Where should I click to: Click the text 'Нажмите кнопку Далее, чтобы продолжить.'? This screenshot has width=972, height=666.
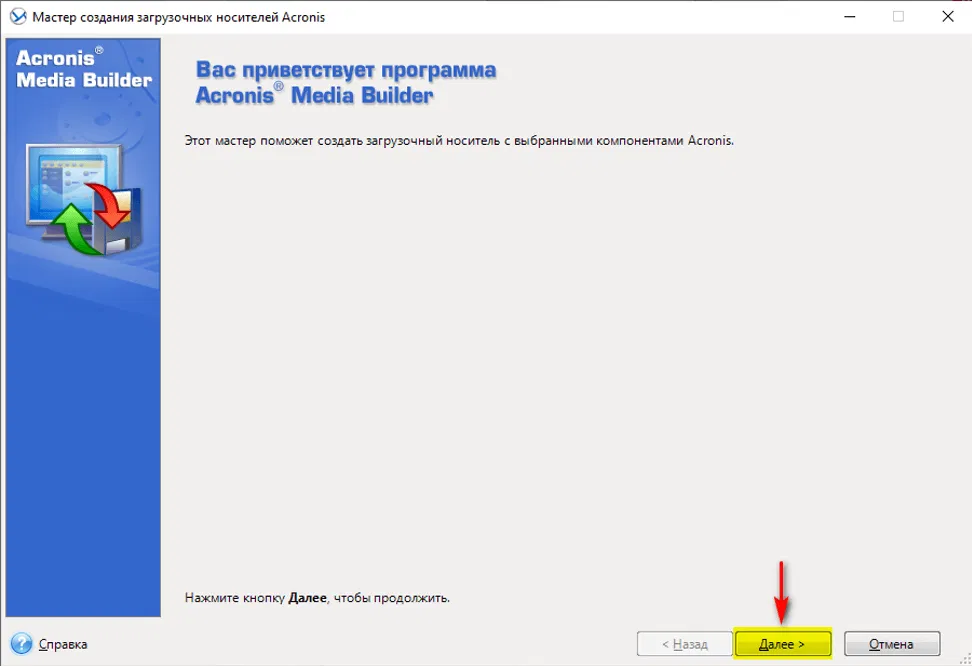click(317, 598)
